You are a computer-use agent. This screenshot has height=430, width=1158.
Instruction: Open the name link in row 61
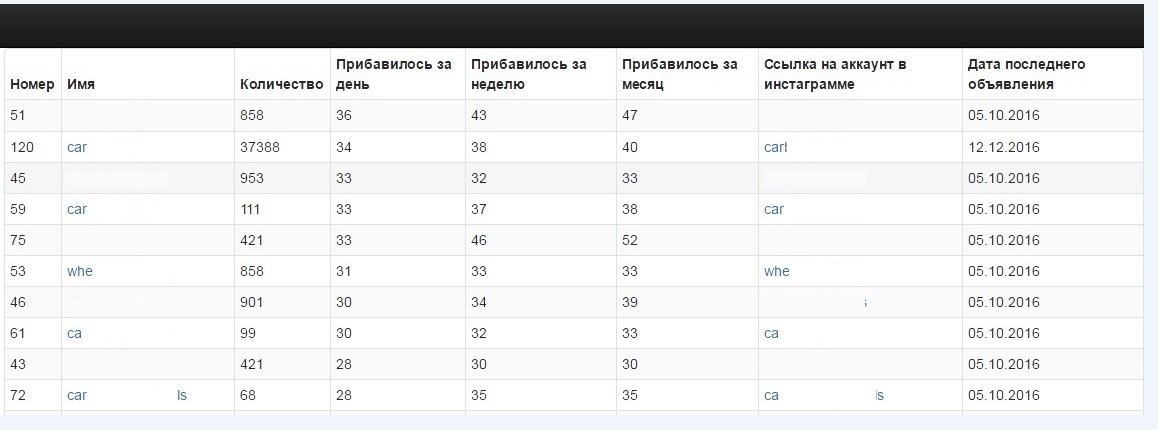(x=75, y=333)
